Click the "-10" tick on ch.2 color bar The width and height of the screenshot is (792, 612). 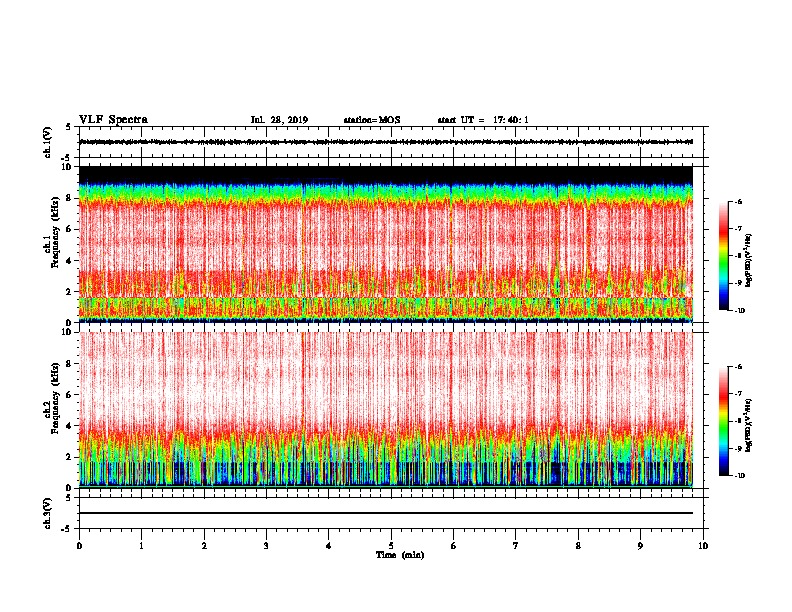tap(739, 476)
